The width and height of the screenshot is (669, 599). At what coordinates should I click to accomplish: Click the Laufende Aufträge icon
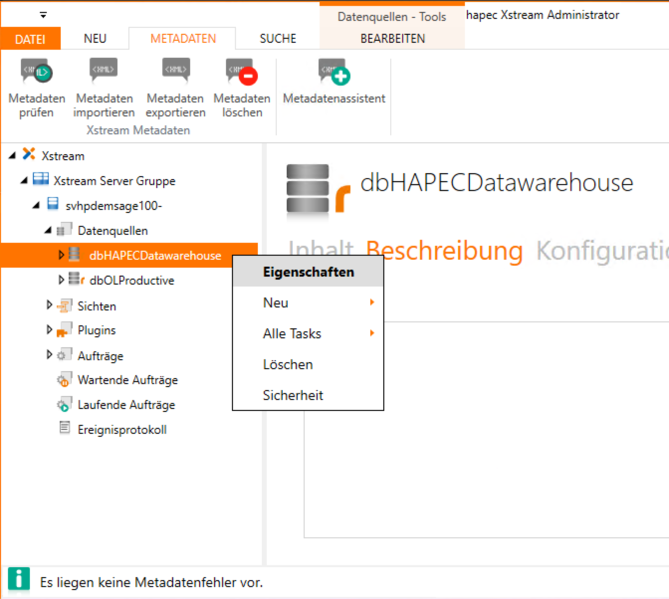[x=65, y=404]
